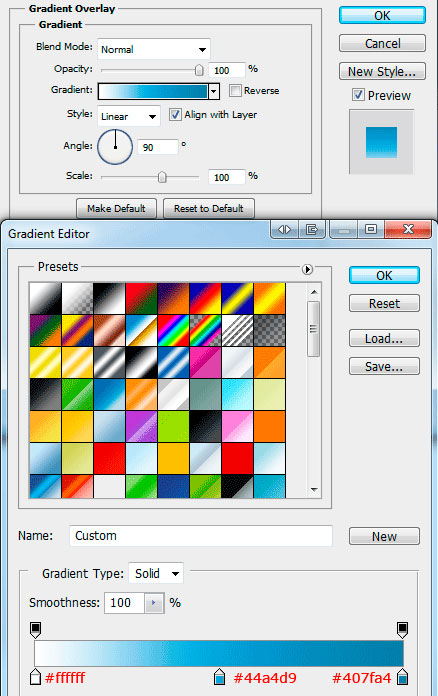Choose the foreground-to-transparent checkered preset
Viewport: 438px width, 696px height.
pyautogui.click(x=78, y=298)
